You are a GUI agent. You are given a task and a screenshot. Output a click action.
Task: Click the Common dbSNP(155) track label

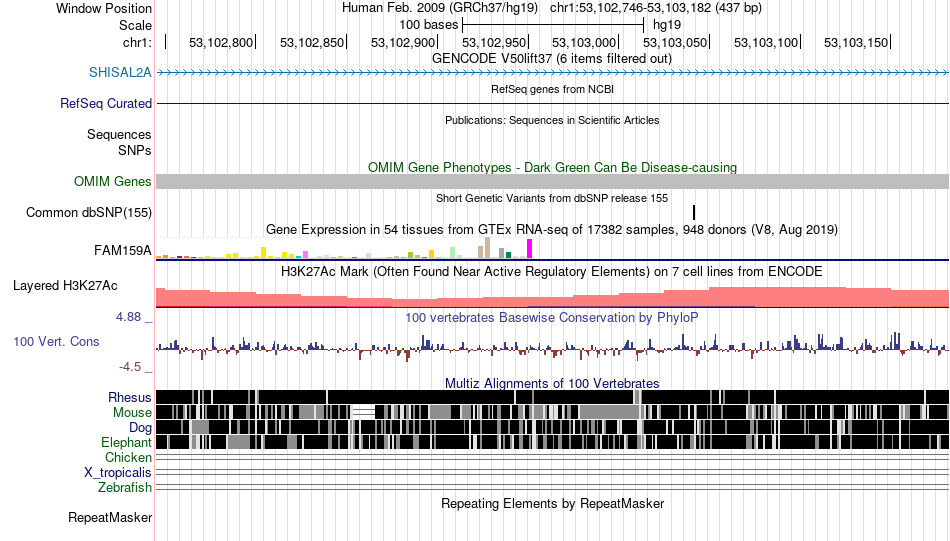(89, 213)
